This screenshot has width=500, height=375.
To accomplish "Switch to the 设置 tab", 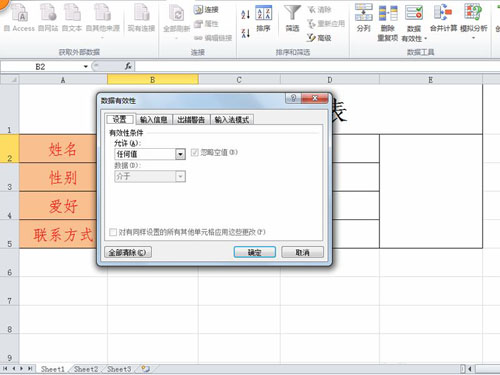I will click(120, 119).
